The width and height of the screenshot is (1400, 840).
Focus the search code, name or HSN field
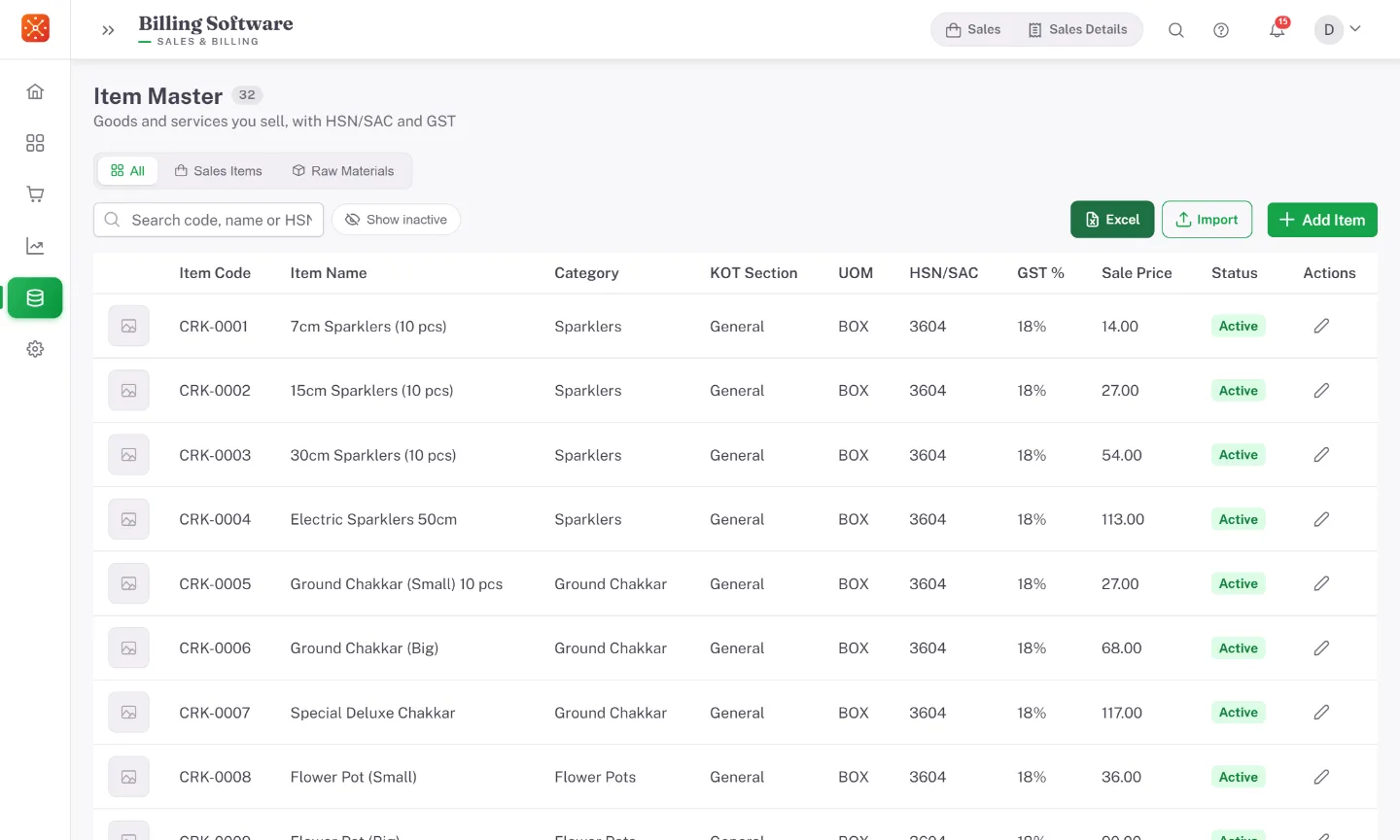click(209, 220)
